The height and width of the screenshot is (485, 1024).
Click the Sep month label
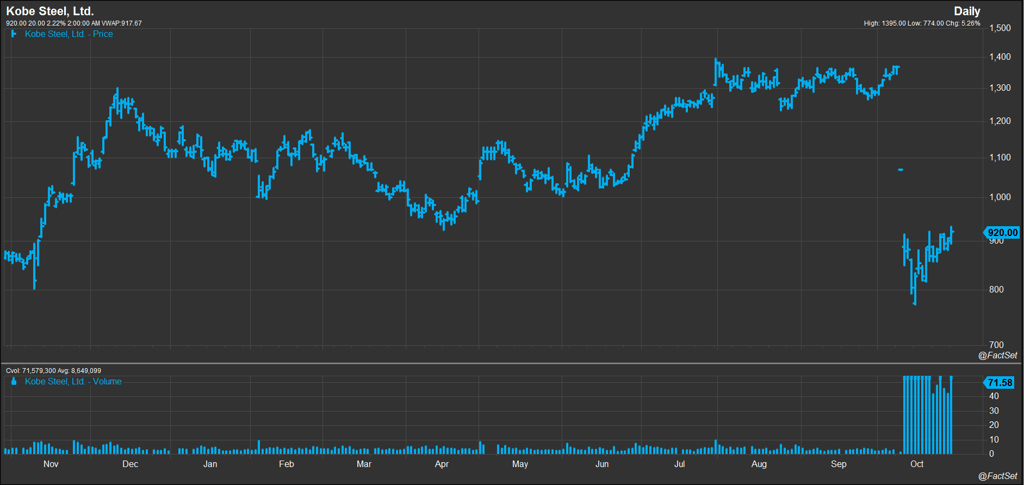[x=839, y=465]
